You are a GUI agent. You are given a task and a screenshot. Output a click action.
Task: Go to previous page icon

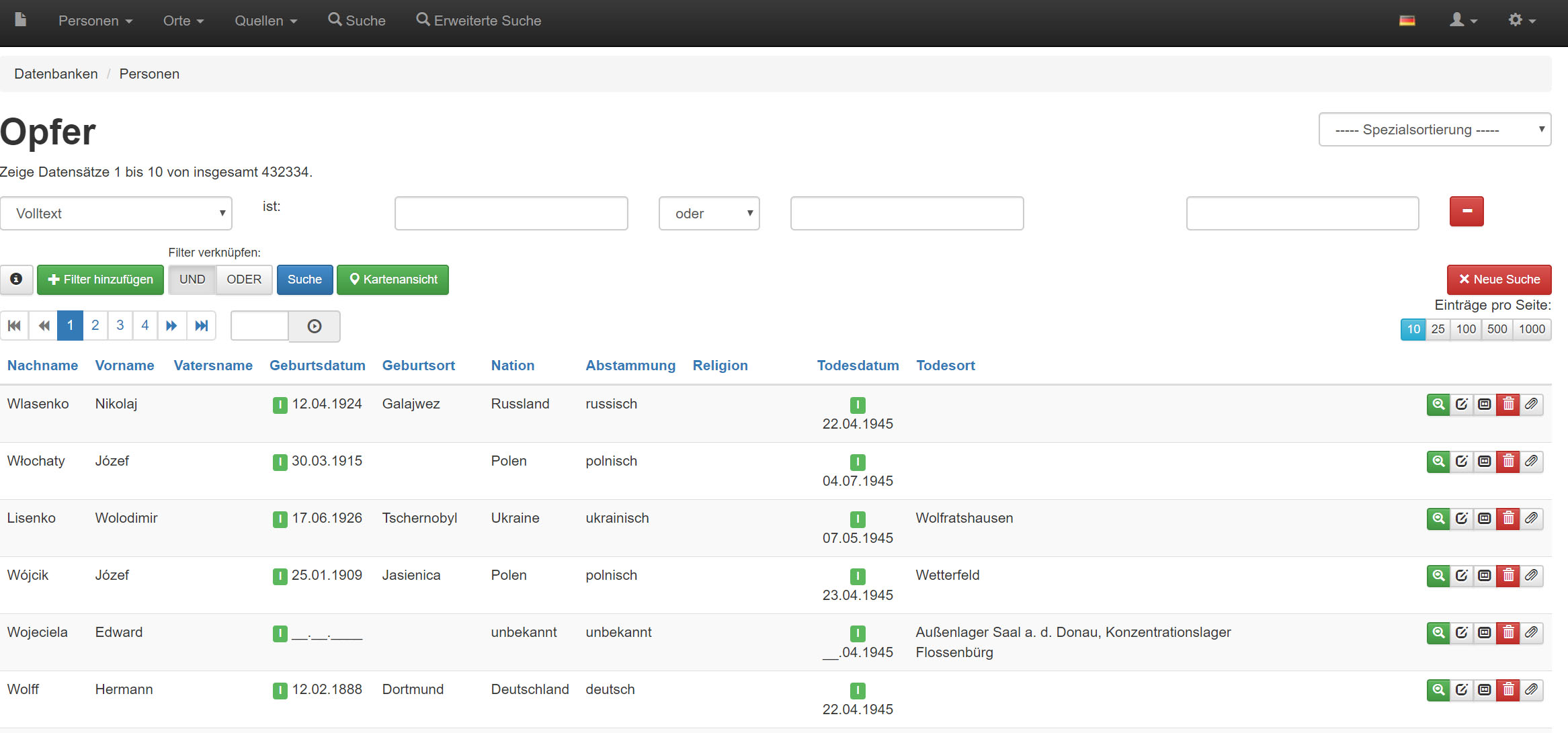44,325
